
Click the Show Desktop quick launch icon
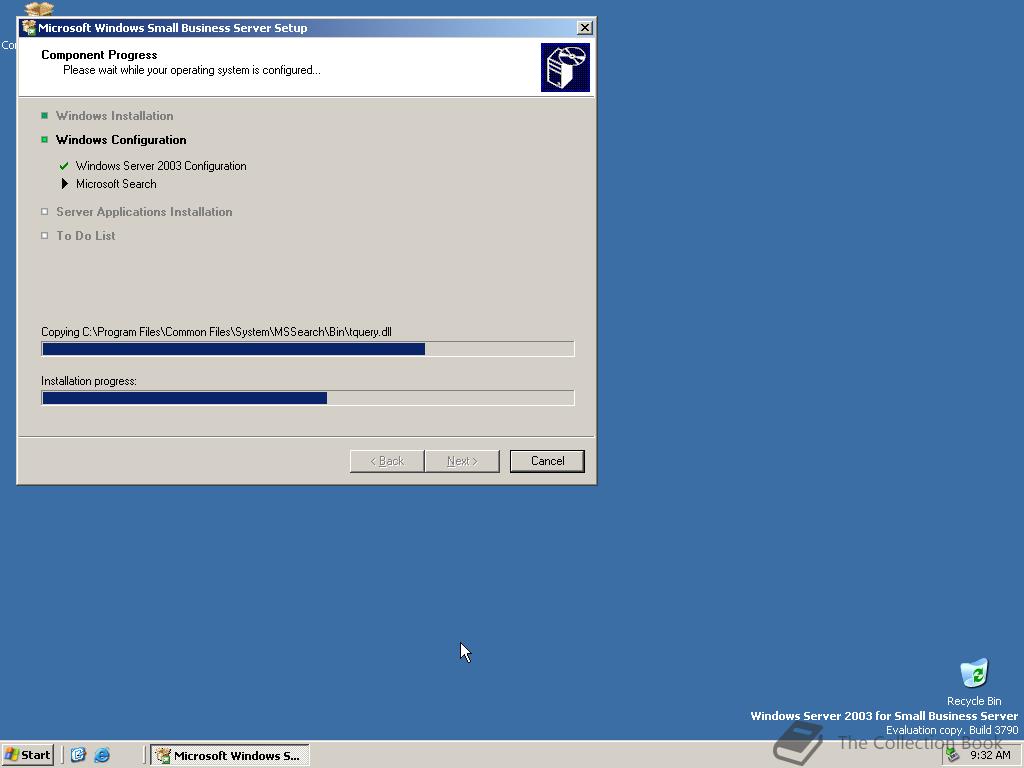pyautogui.click(x=78, y=755)
